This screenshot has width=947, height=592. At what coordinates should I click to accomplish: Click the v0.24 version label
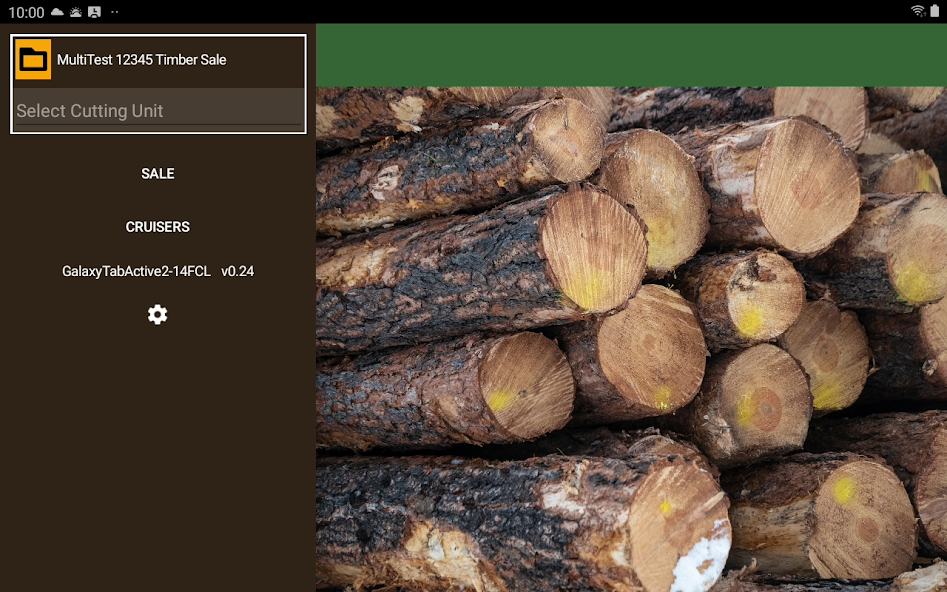(238, 271)
